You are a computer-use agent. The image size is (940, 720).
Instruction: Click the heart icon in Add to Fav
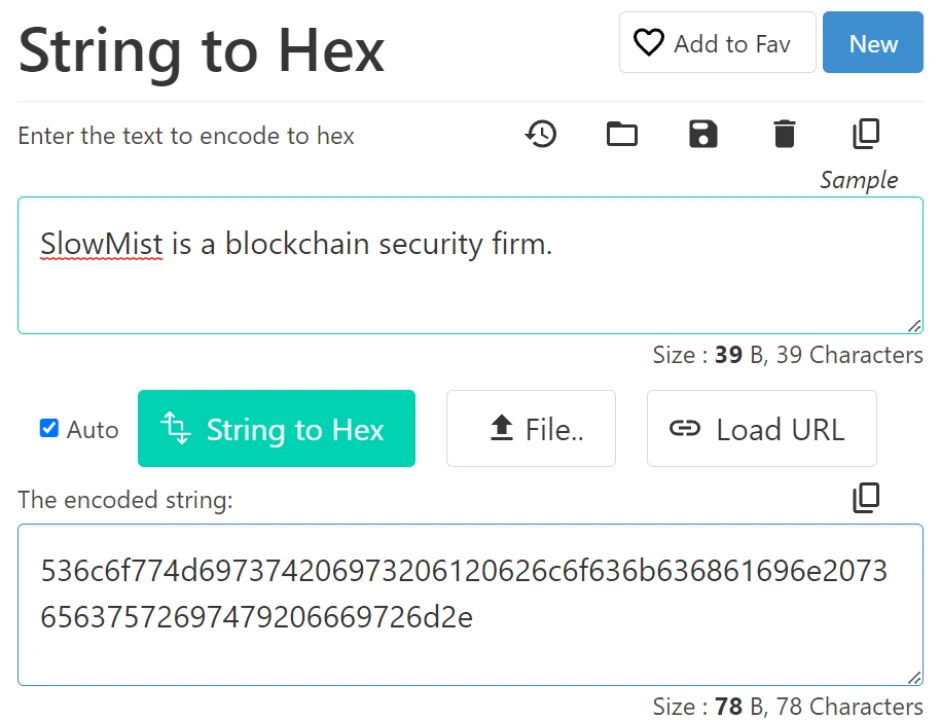click(x=649, y=43)
